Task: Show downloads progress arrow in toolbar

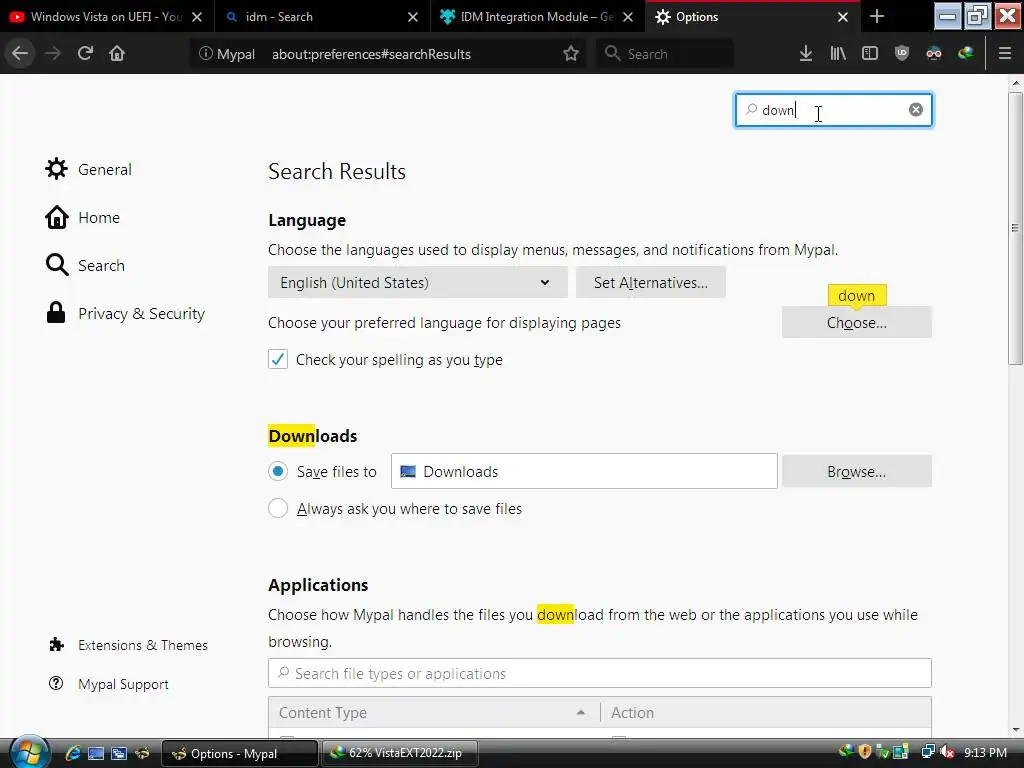Action: coord(806,54)
